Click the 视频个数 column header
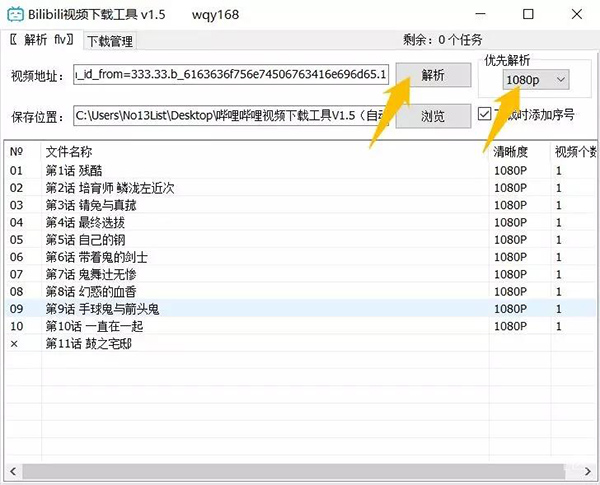This screenshot has width=600, height=485. pyautogui.click(x=575, y=152)
